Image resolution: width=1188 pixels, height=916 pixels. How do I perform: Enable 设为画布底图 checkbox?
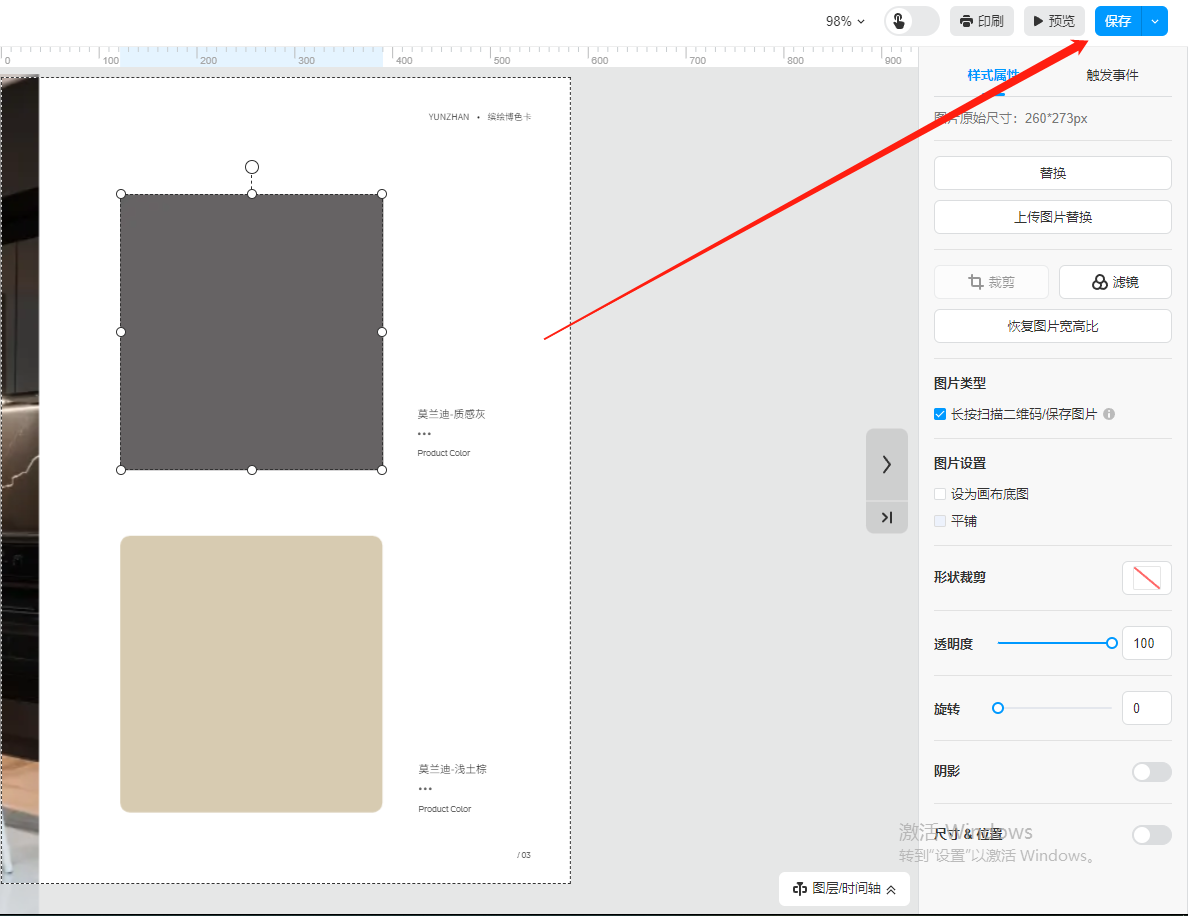pyautogui.click(x=940, y=494)
